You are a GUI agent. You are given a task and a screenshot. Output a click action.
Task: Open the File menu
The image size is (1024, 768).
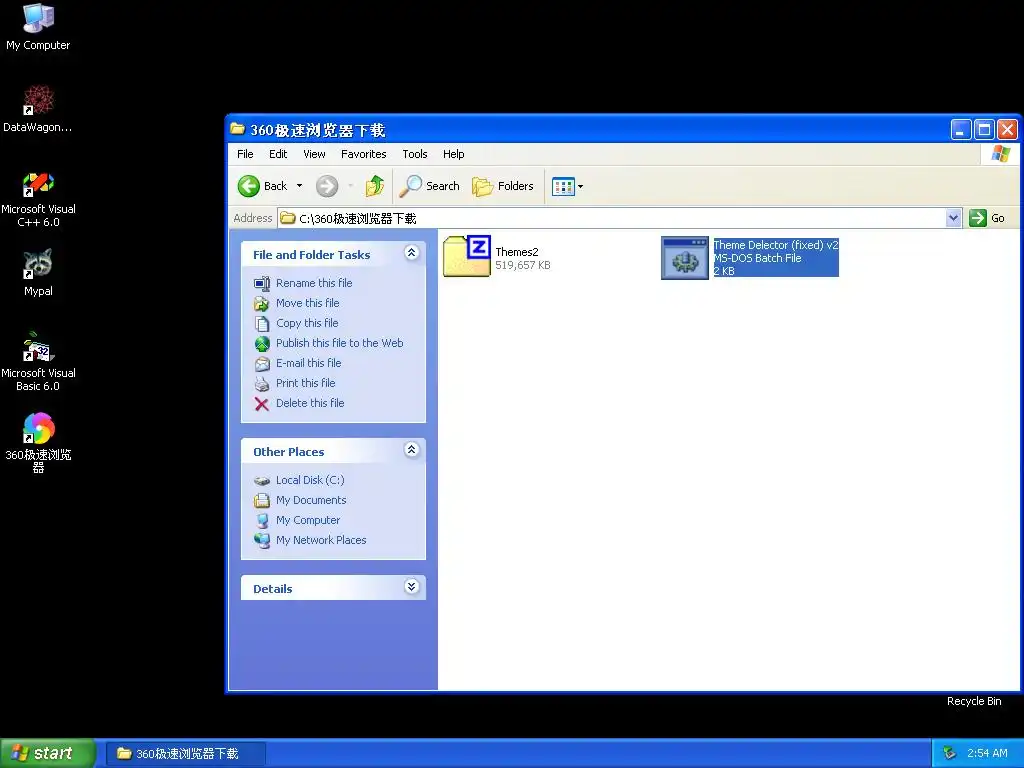pos(245,154)
